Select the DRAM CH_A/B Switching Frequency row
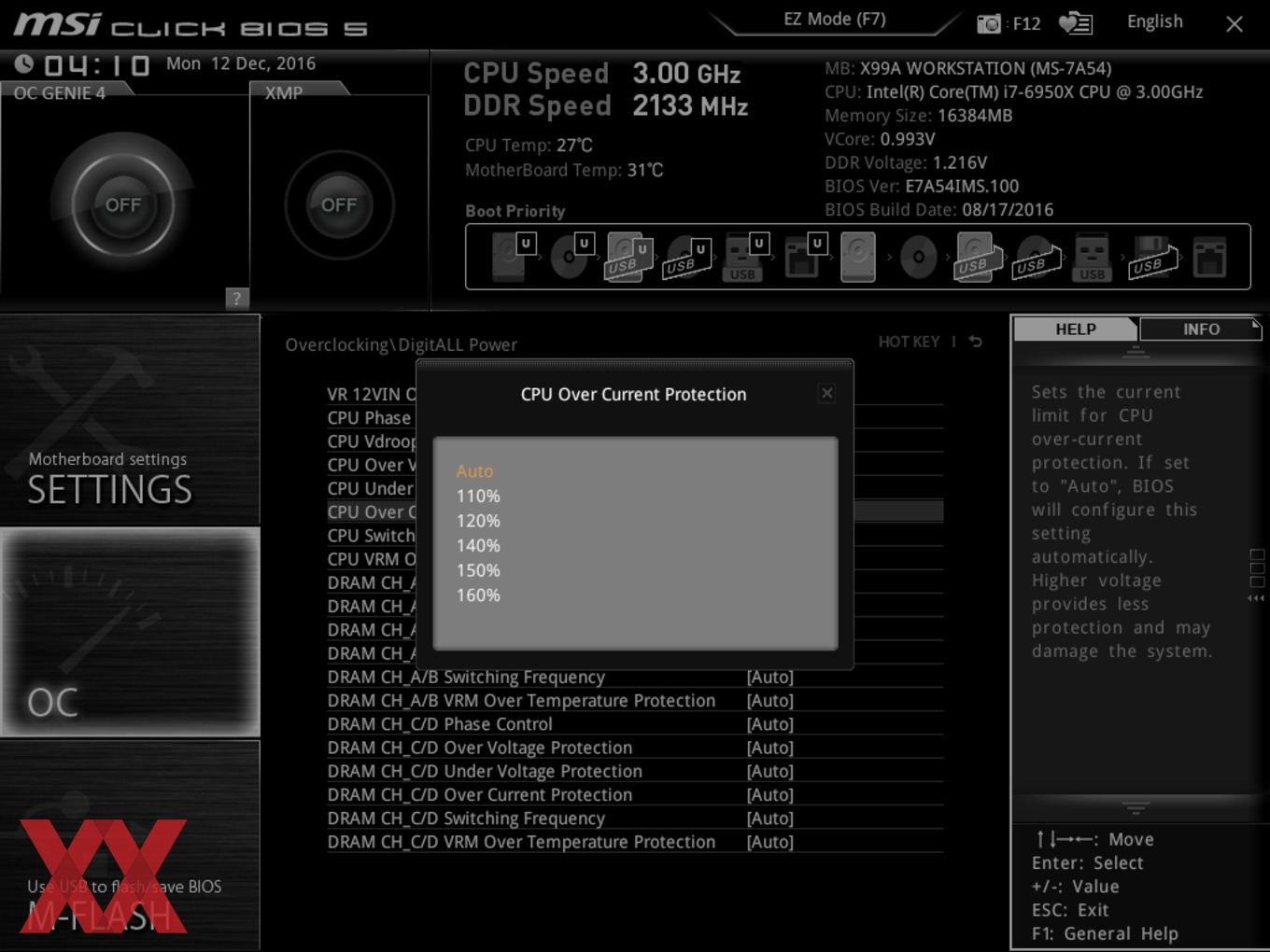Image resolution: width=1270 pixels, height=952 pixels. coord(635,677)
